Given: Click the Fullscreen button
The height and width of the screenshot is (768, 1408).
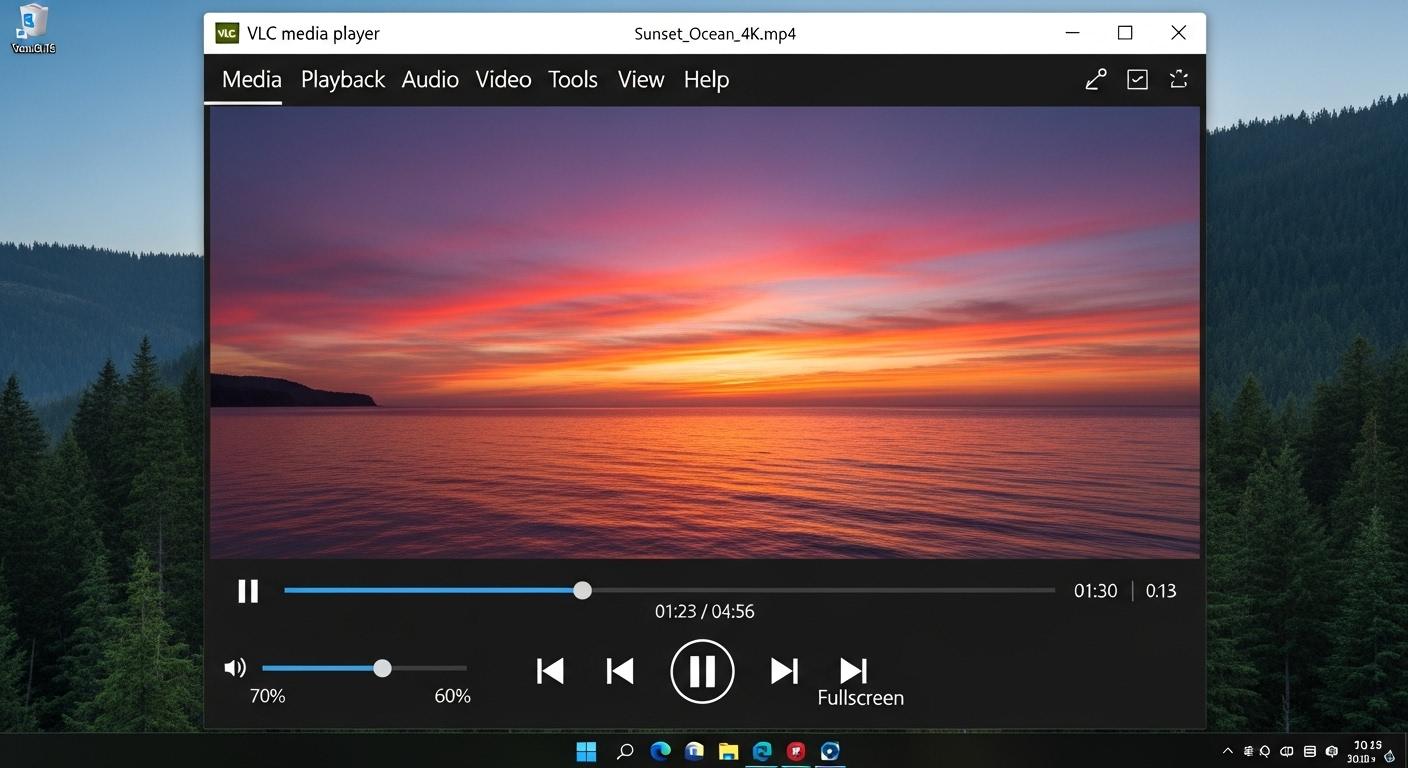Looking at the screenshot, I should [860, 697].
